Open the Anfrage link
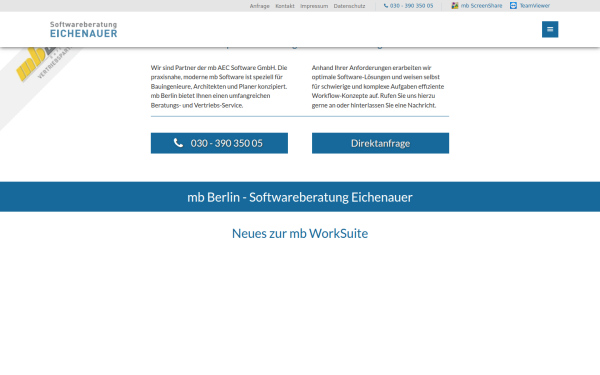 (x=259, y=6)
